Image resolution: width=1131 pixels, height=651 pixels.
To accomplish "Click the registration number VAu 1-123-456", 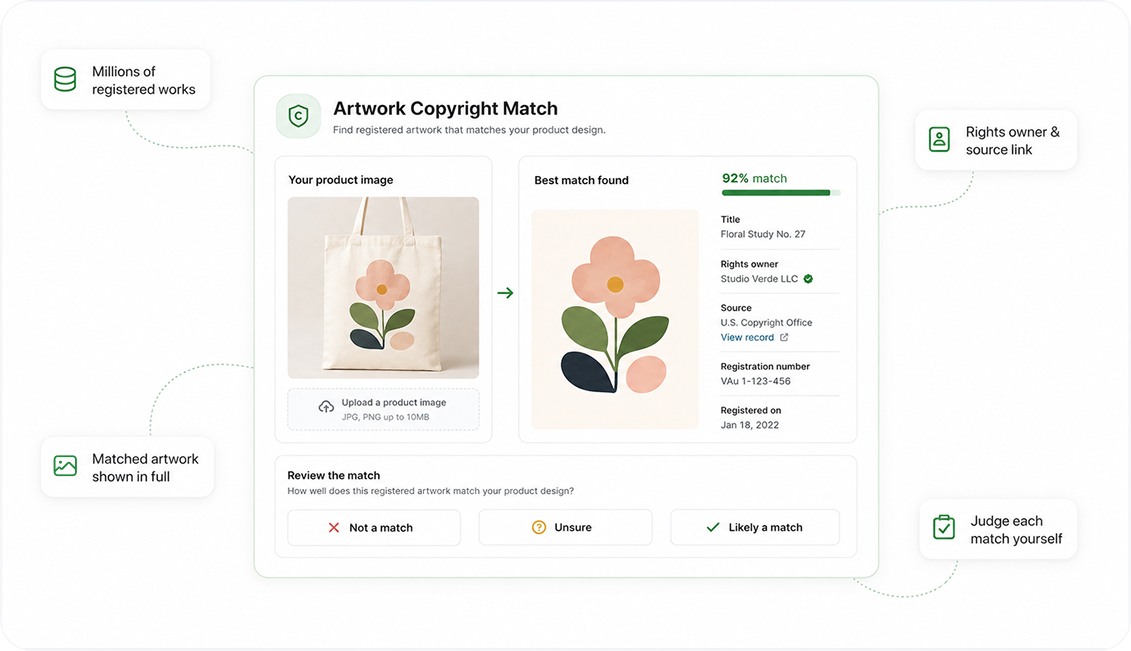I will coord(755,381).
